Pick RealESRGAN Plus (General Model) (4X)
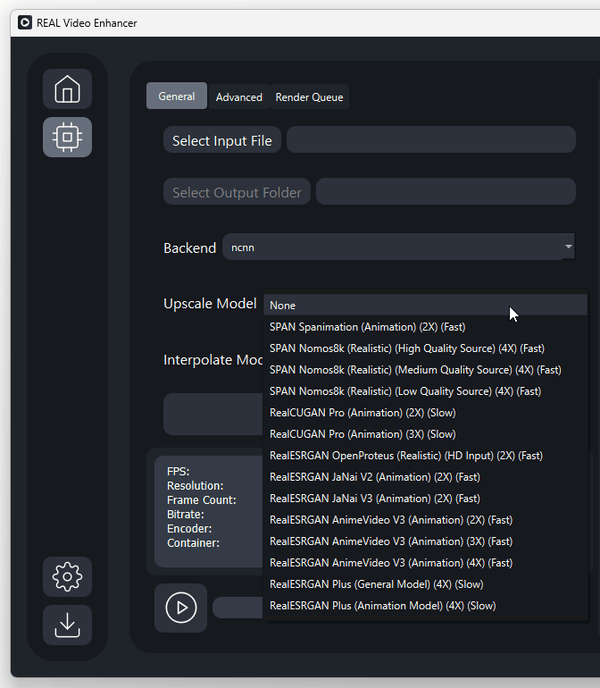Image resolution: width=600 pixels, height=688 pixels. (x=425, y=584)
